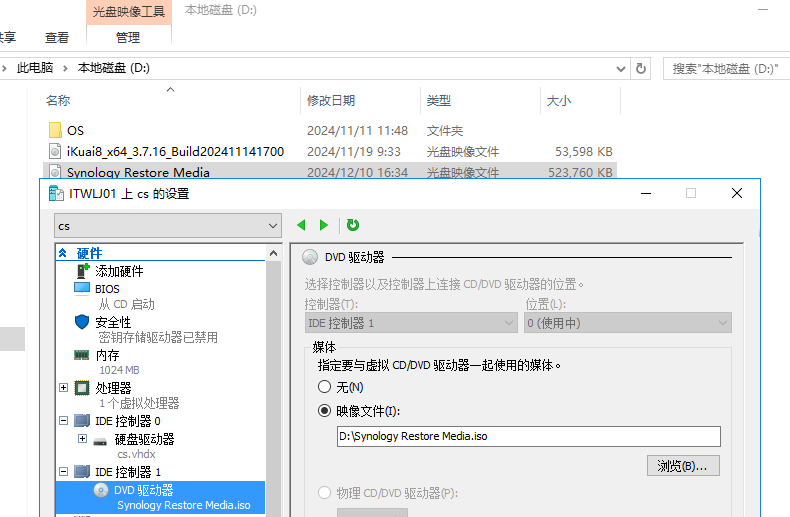Expand the 硬盘驱动器 tree node

(83, 439)
